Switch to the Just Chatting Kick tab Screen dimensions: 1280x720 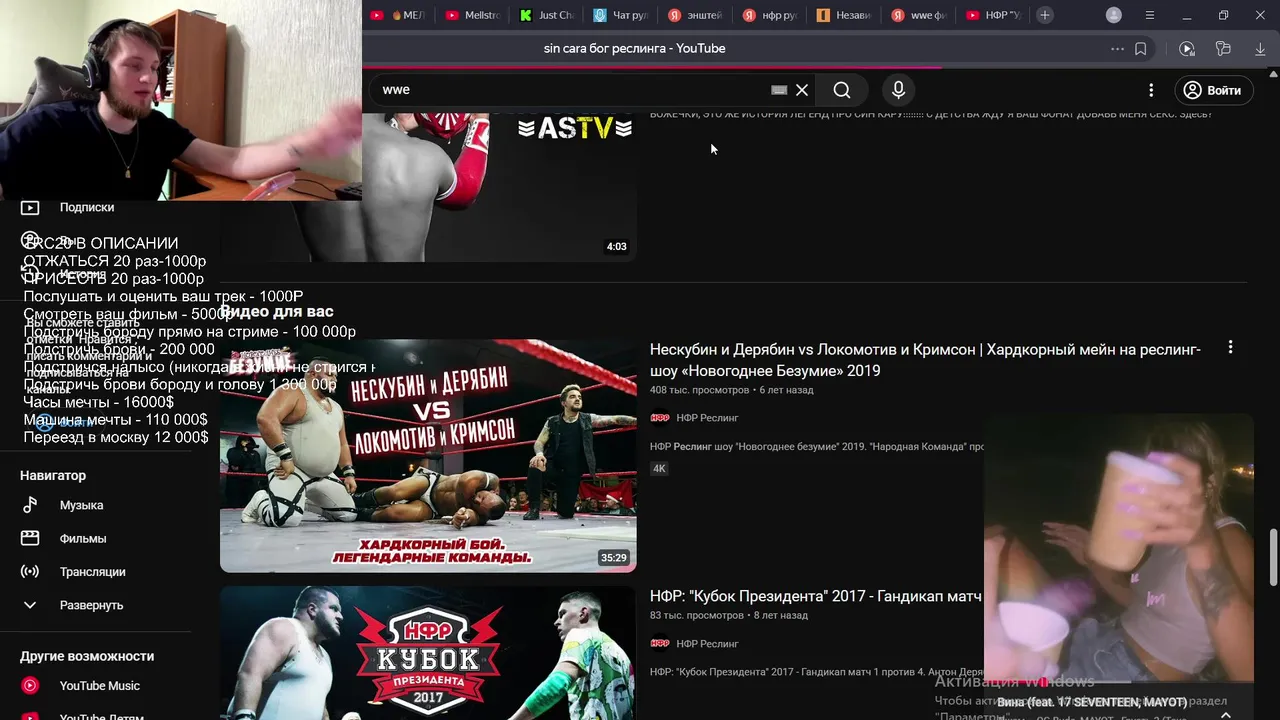point(547,15)
